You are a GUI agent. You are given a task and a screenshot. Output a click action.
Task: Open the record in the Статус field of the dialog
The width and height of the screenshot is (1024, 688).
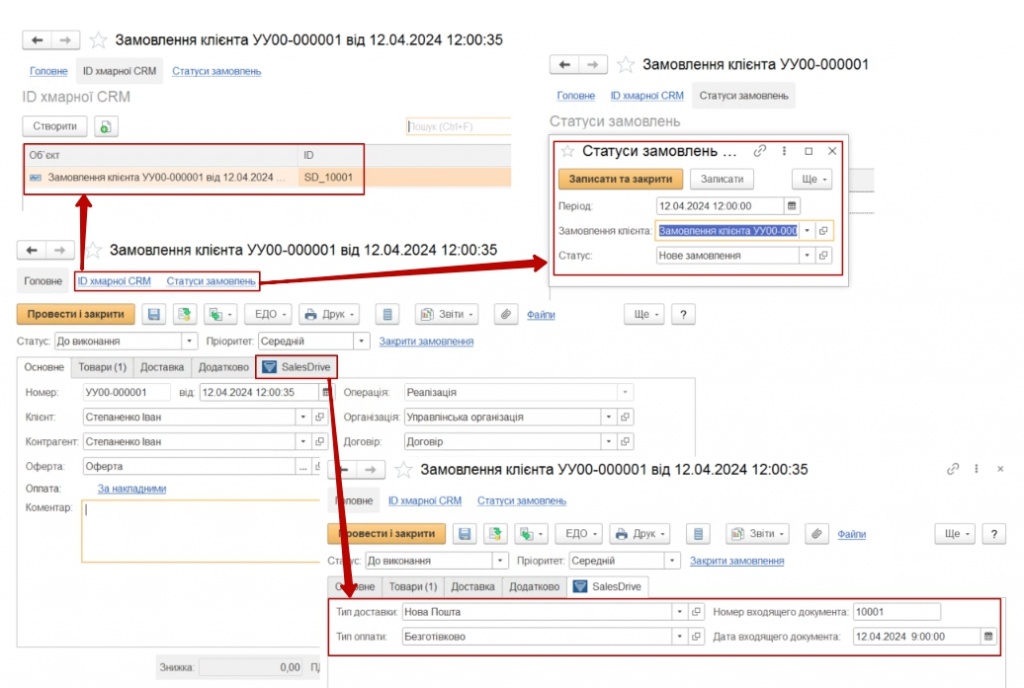(x=825, y=256)
